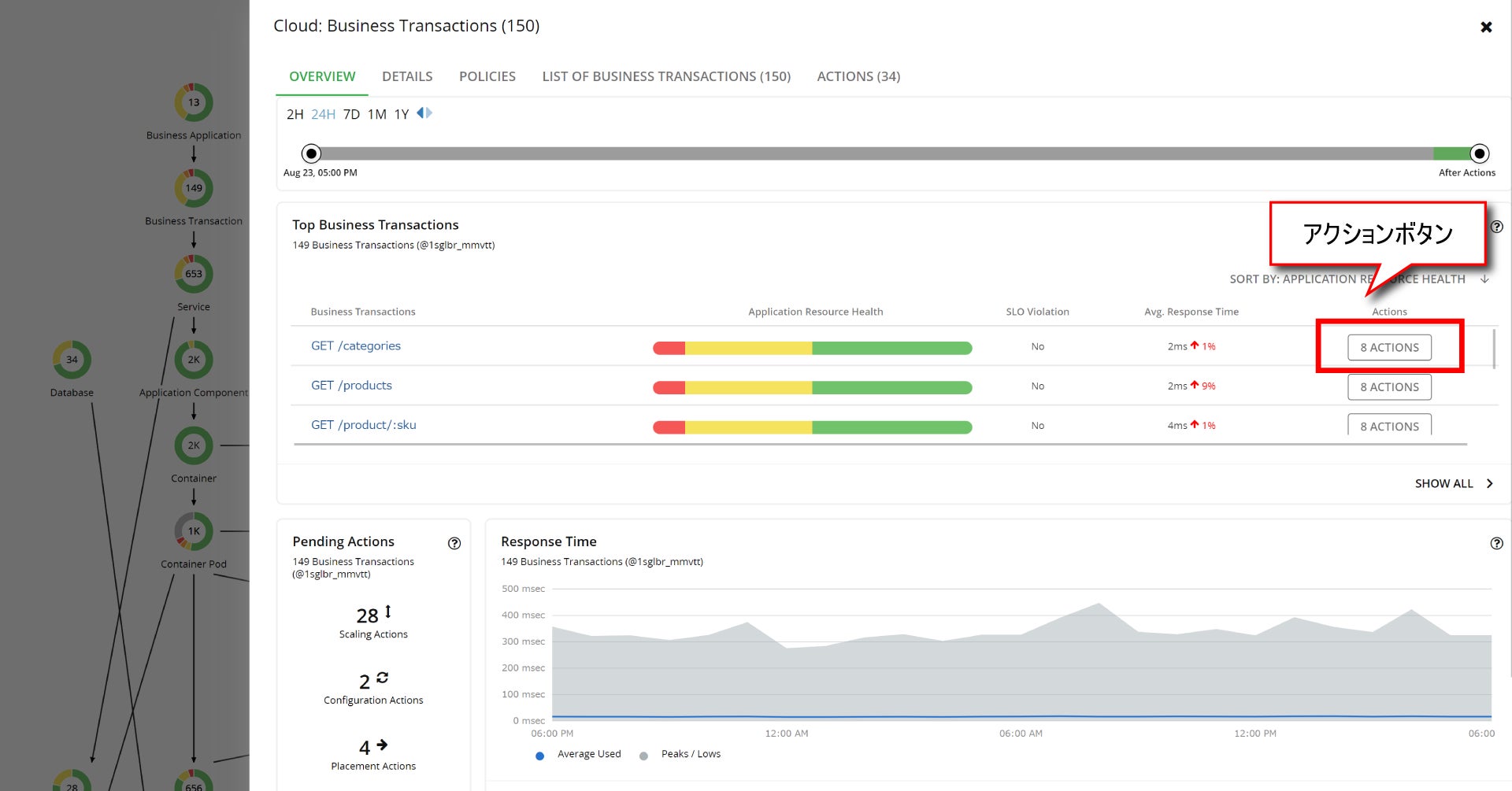Click the 28 Scaling Actions count
Viewport: 1512px width, 791px height.
[368, 615]
